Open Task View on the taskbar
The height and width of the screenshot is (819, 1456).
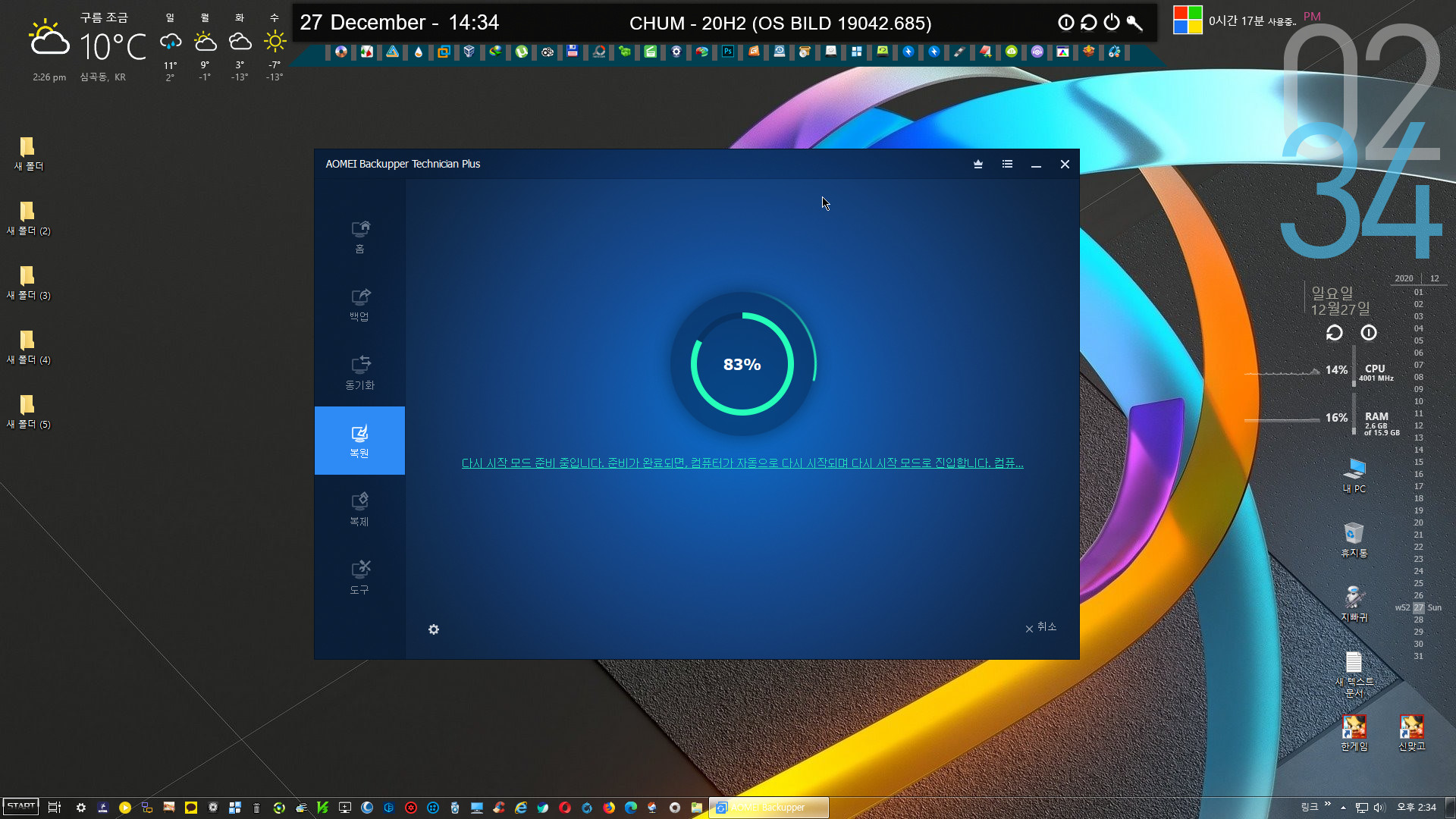[x=54, y=808]
